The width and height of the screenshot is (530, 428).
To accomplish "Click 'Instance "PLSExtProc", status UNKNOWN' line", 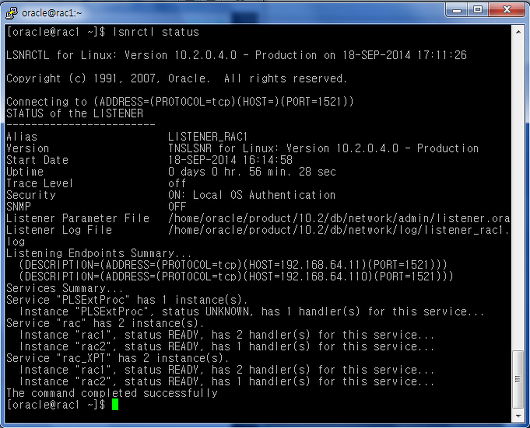I will click(251, 311).
